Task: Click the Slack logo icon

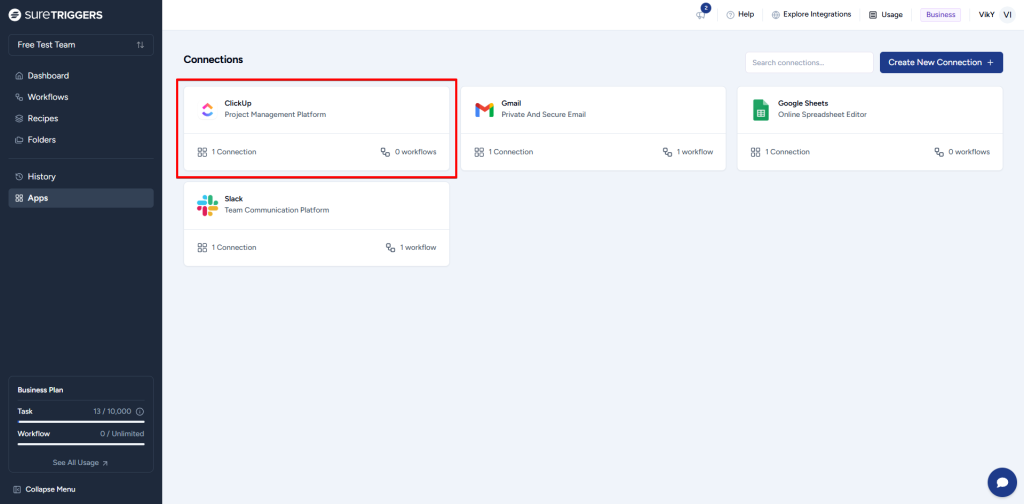Action: (207, 205)
